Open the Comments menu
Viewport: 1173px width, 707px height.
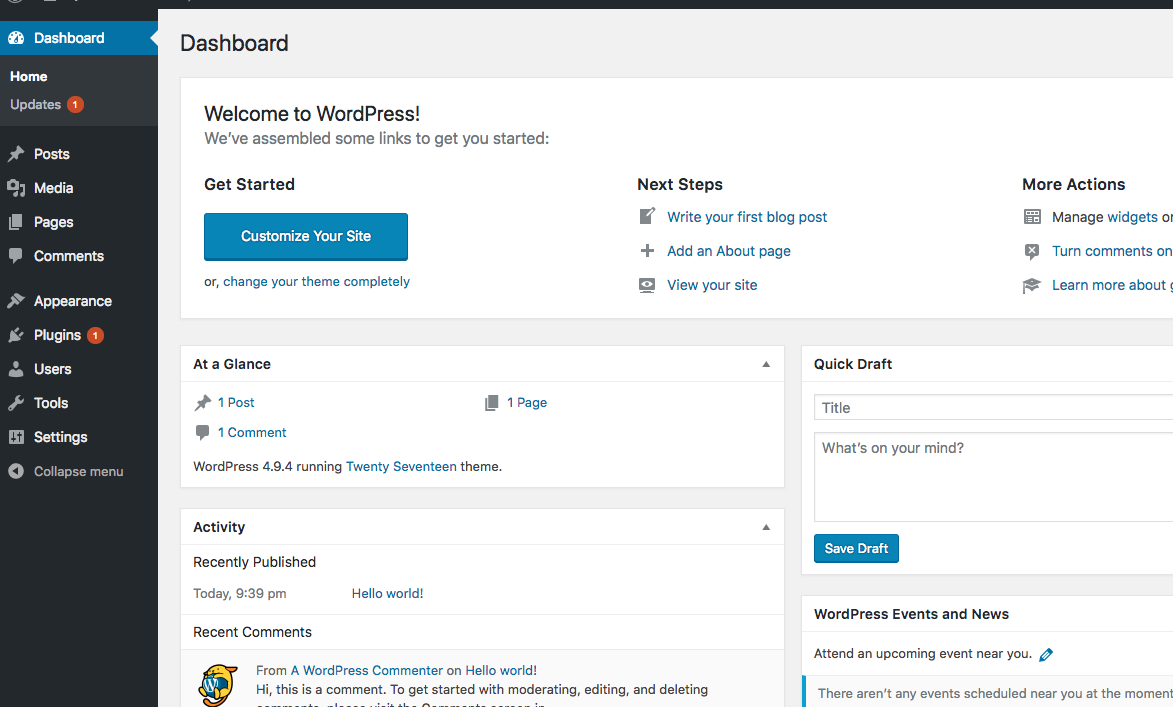pos(69,256)
